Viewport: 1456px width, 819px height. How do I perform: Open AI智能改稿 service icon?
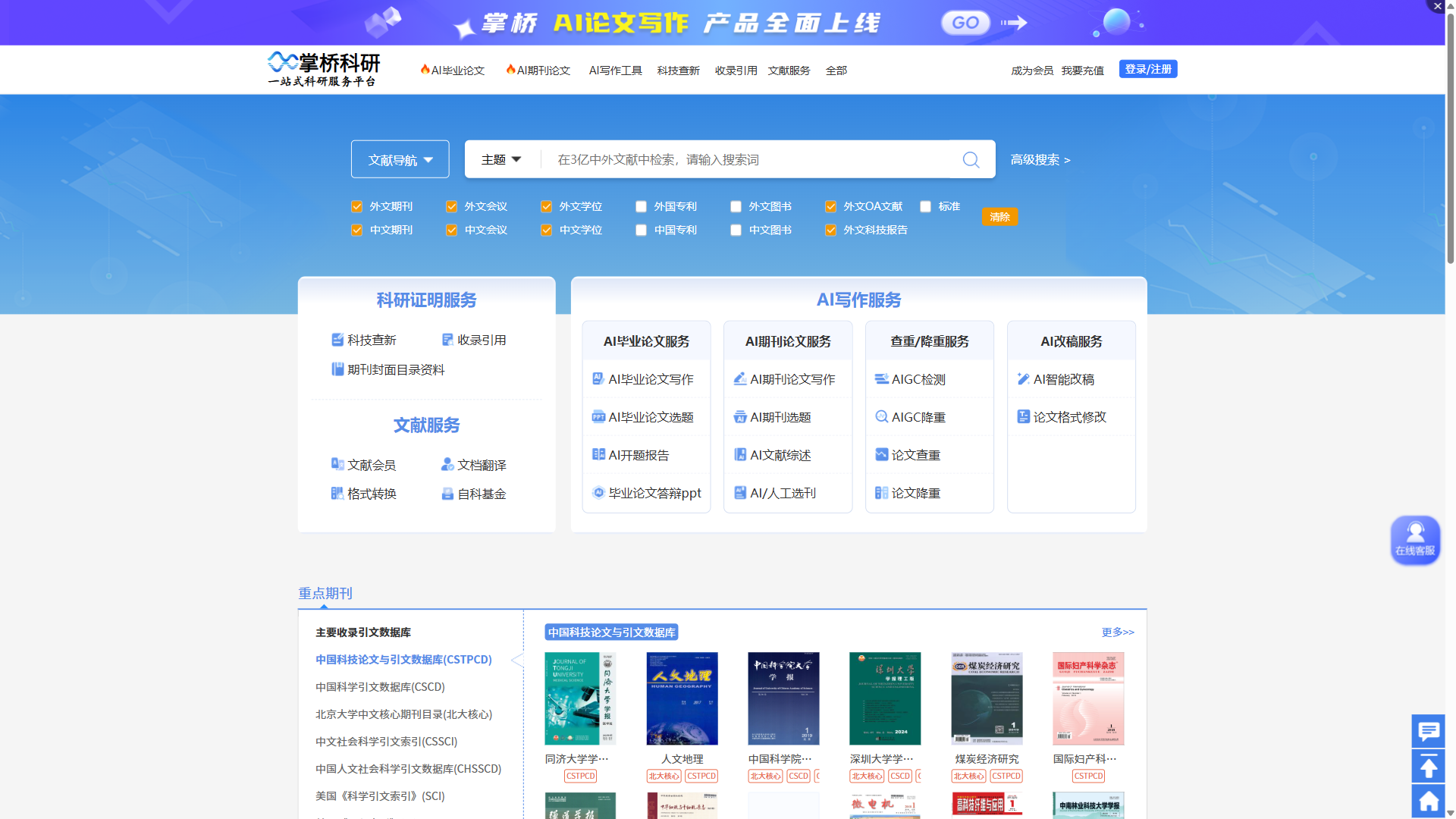tap(1023, 379)
